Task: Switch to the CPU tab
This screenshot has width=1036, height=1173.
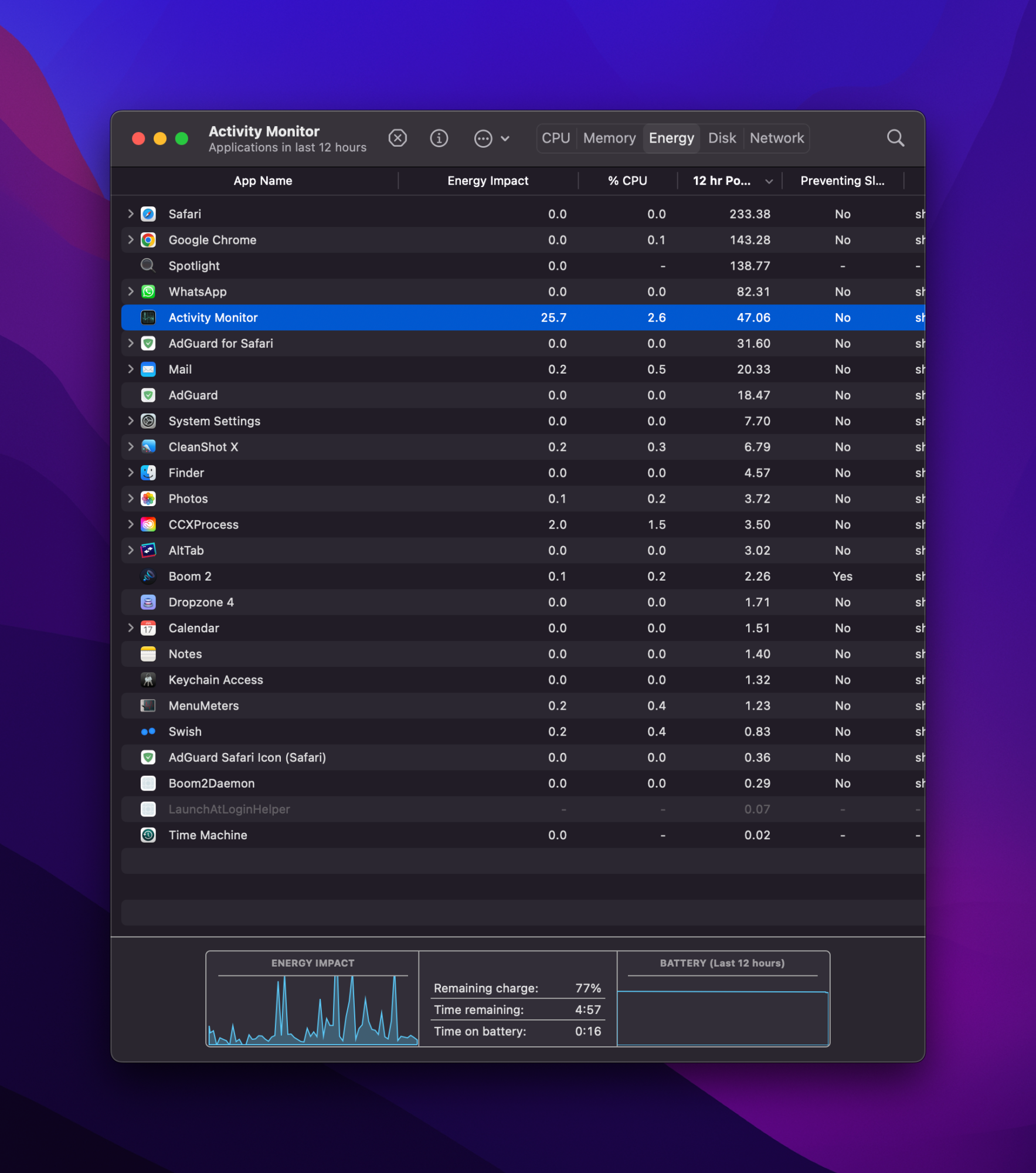Action: pos(556,138)
